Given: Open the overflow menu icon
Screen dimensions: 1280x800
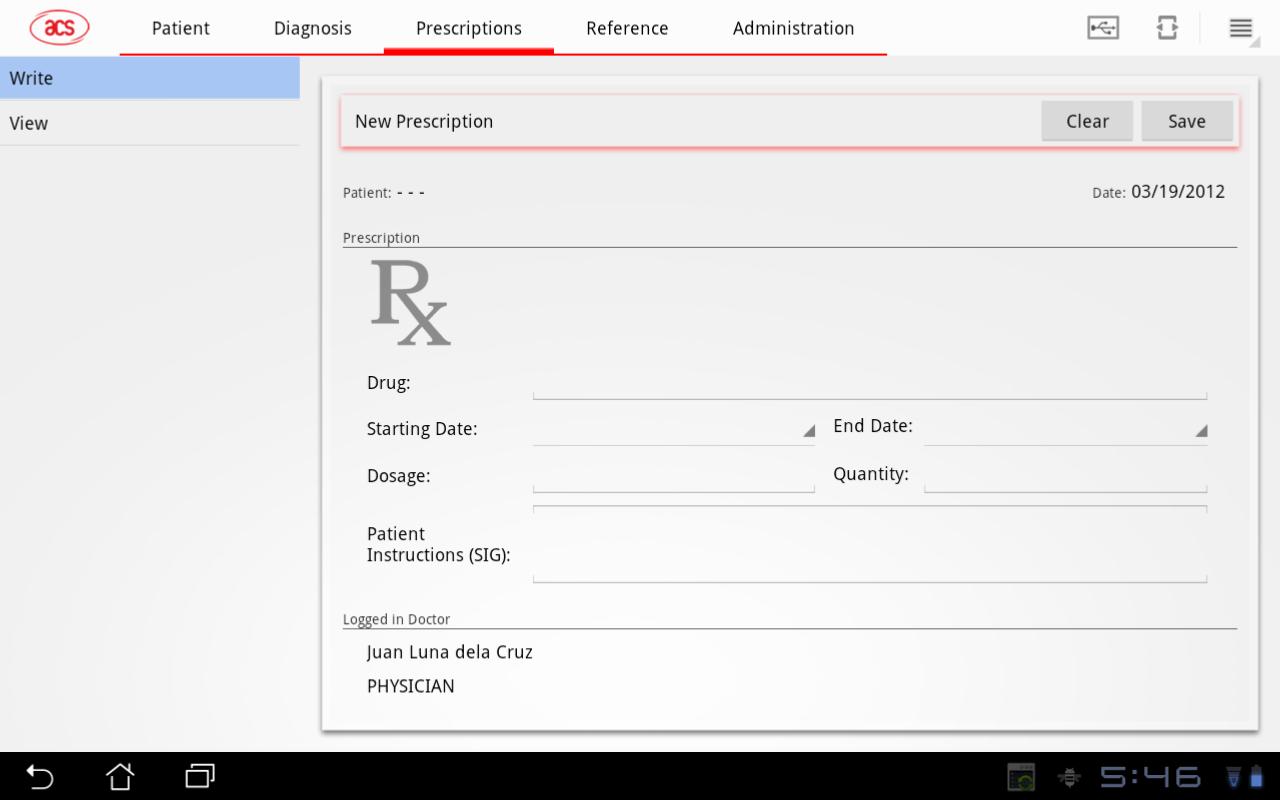Looking at the screenshot, I should [1241, 29].
